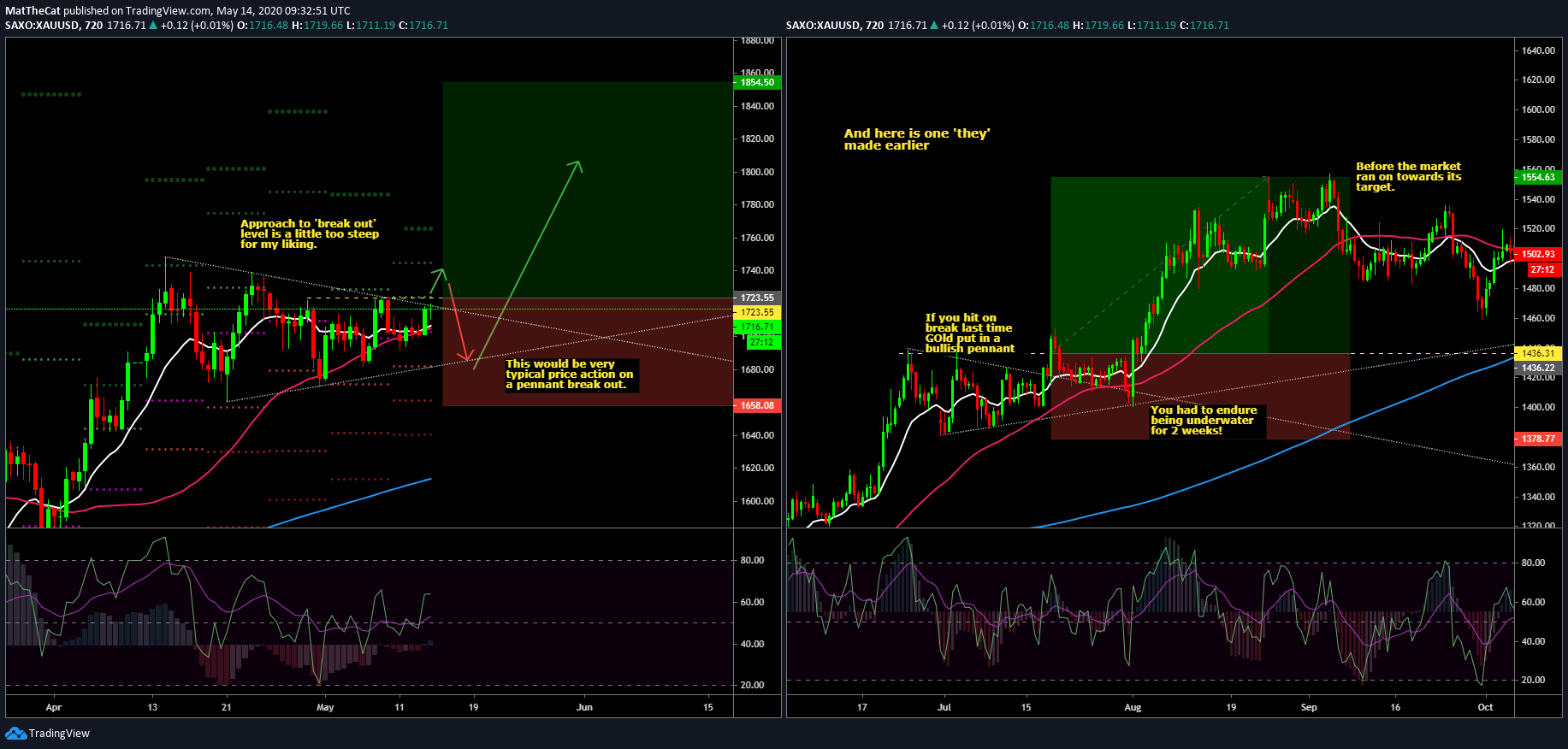Click the 'Apr' label on left time axis
The width and height of the screenshot is (1568, 749).
(54, 707)
